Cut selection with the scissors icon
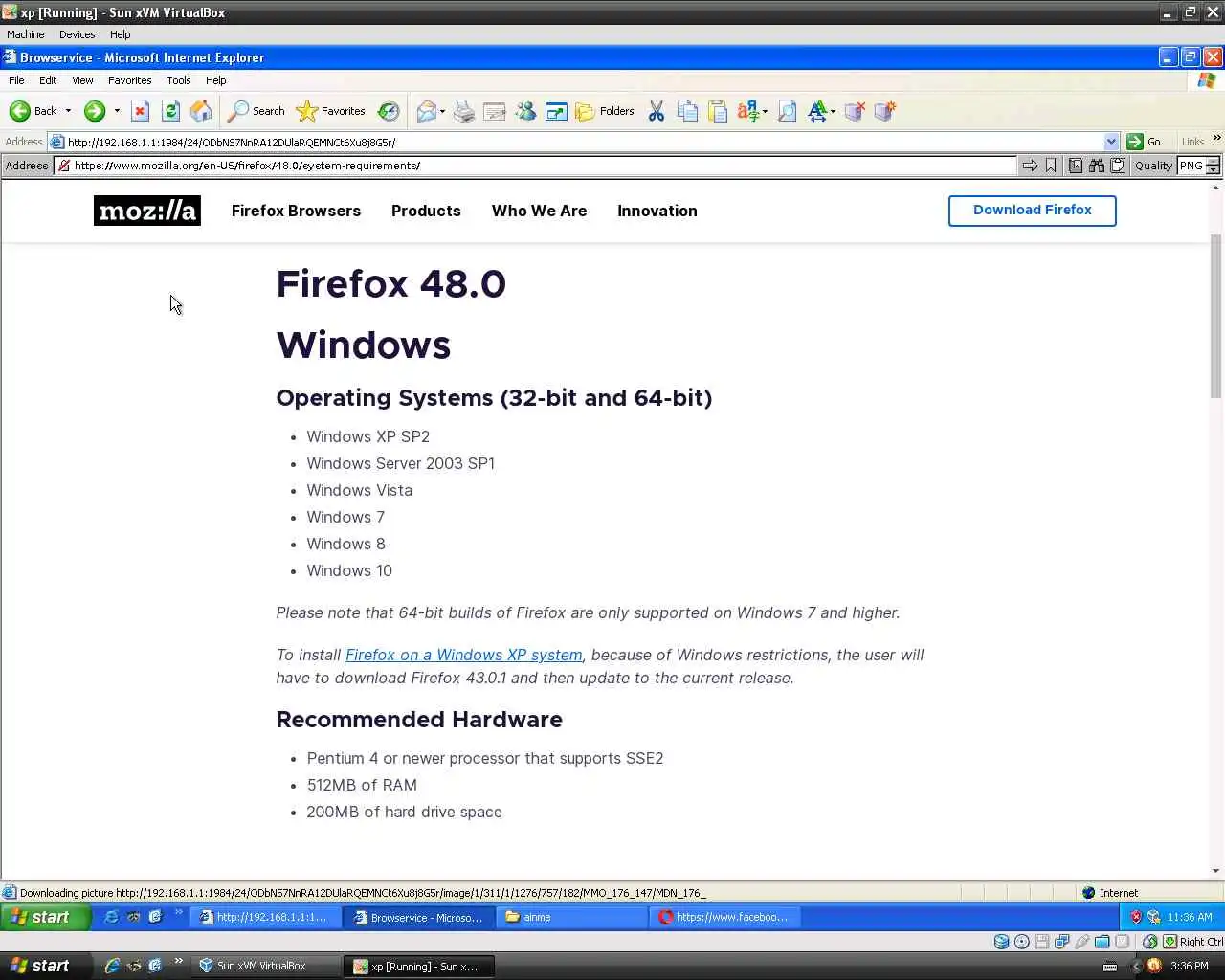This screenshot has height=980, width=1225. coord(657,111)
